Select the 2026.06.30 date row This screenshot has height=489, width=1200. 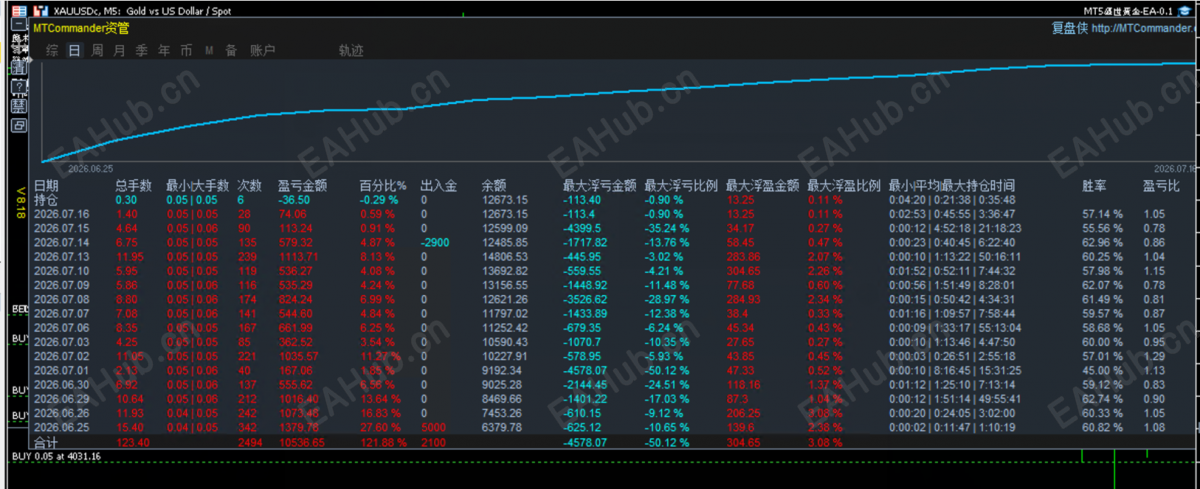coord(61,383)
